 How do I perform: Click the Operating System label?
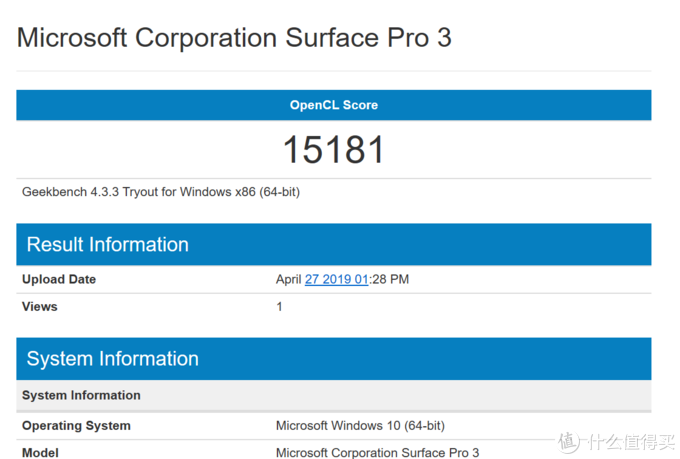point(76,426)
